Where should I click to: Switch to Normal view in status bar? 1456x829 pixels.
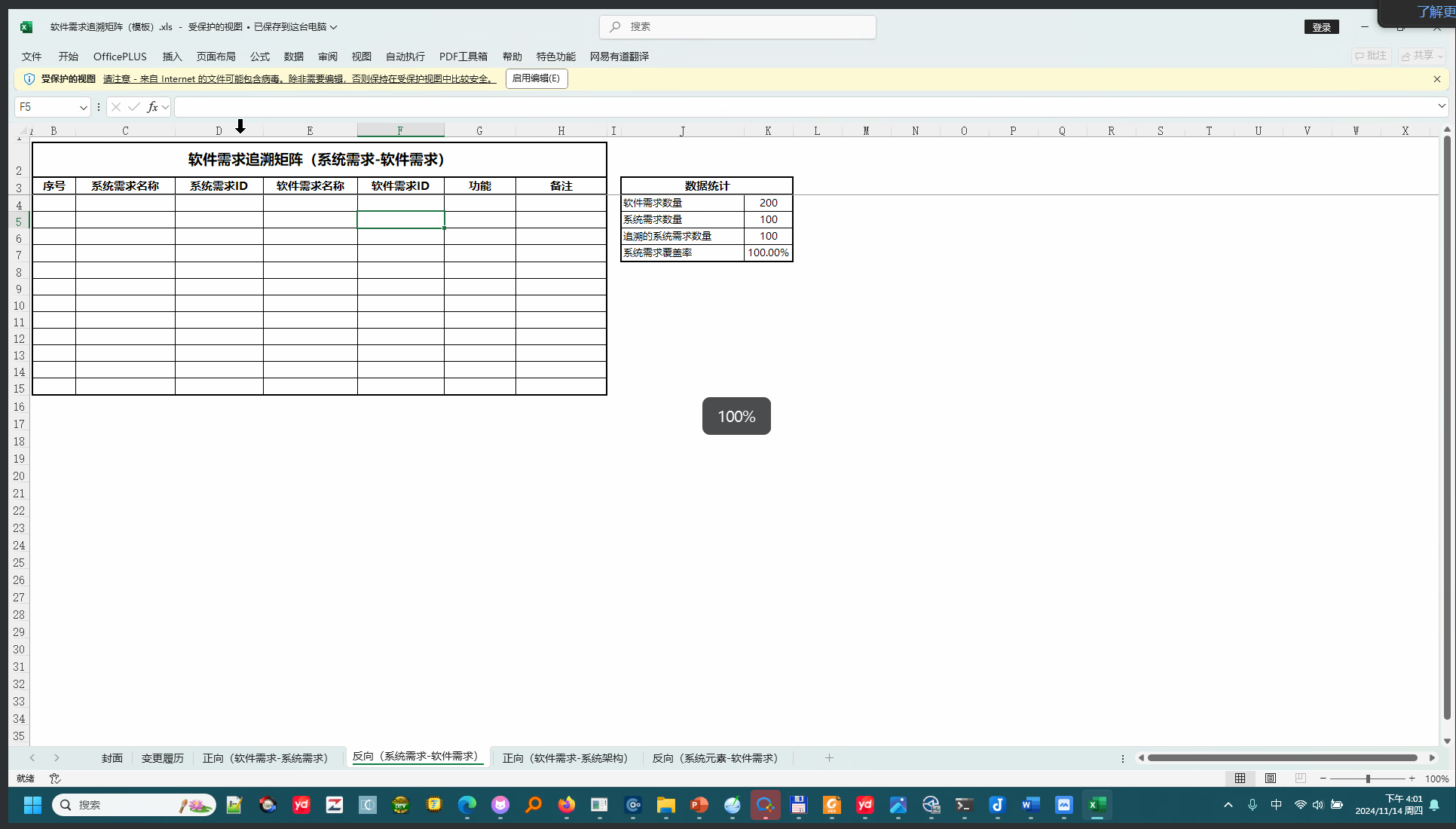coord(1240,779)
